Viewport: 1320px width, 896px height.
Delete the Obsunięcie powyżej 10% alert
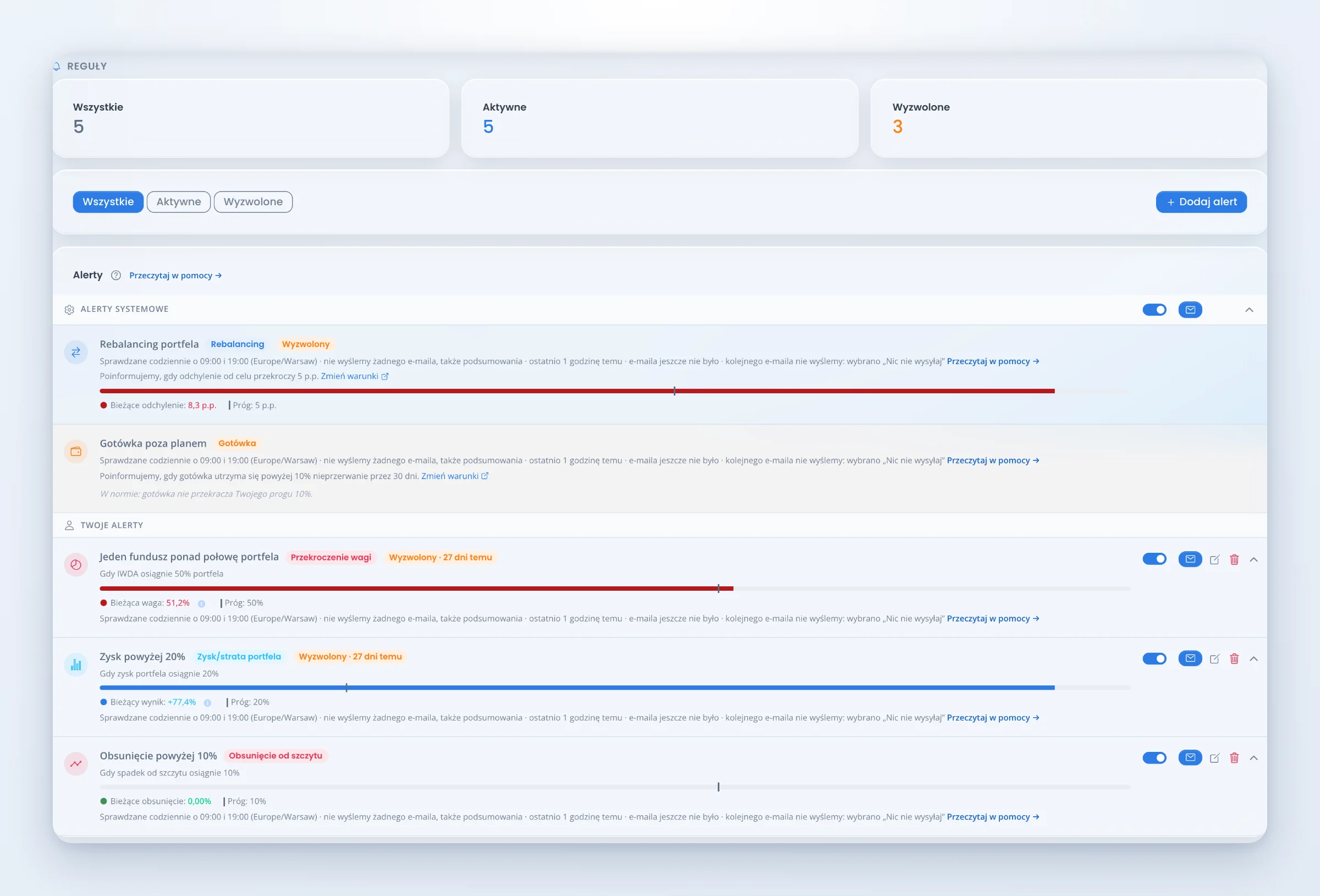[1234, 758]
